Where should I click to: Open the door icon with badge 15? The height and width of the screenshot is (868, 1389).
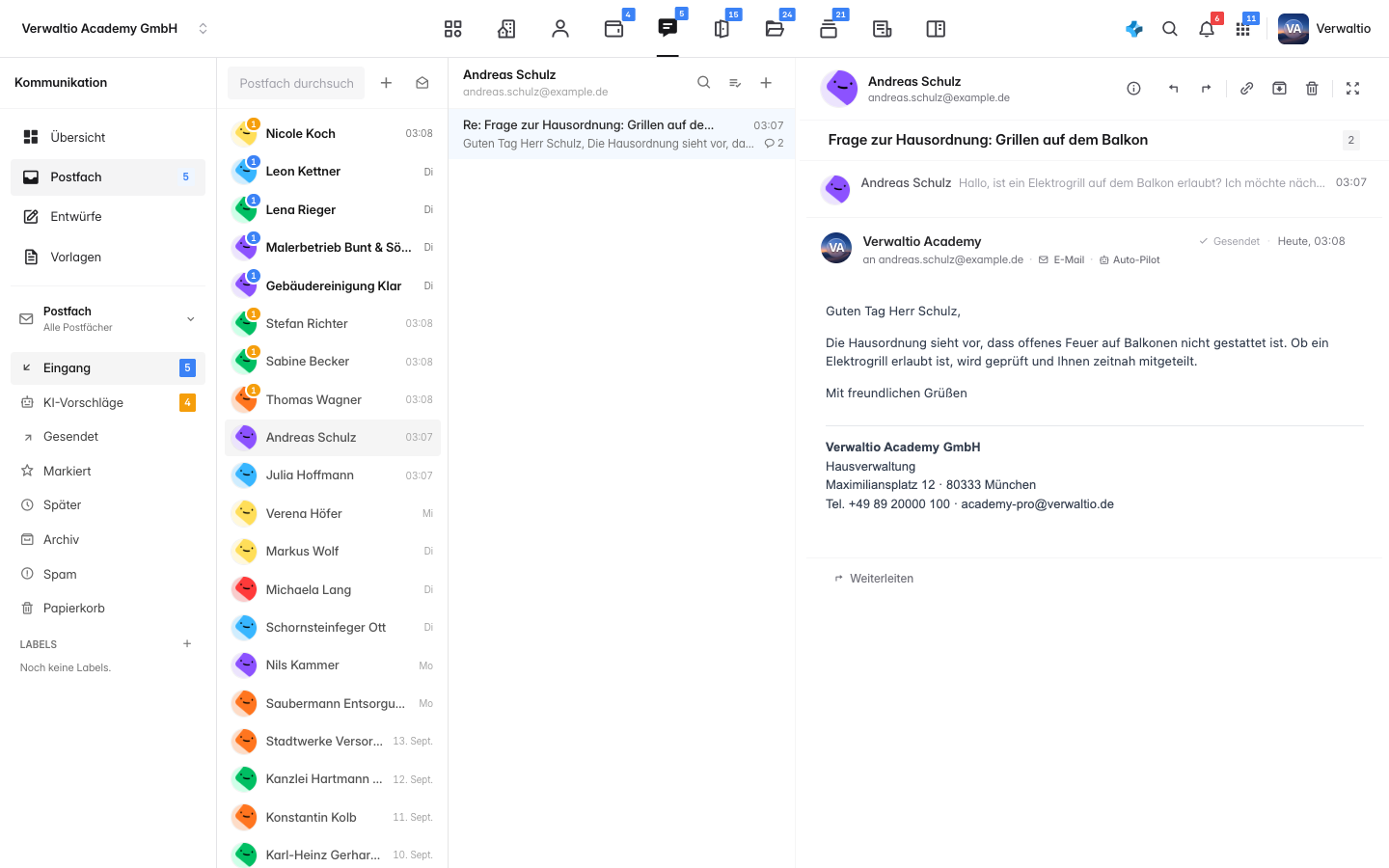pyautogui.click(x=722, y=29)
